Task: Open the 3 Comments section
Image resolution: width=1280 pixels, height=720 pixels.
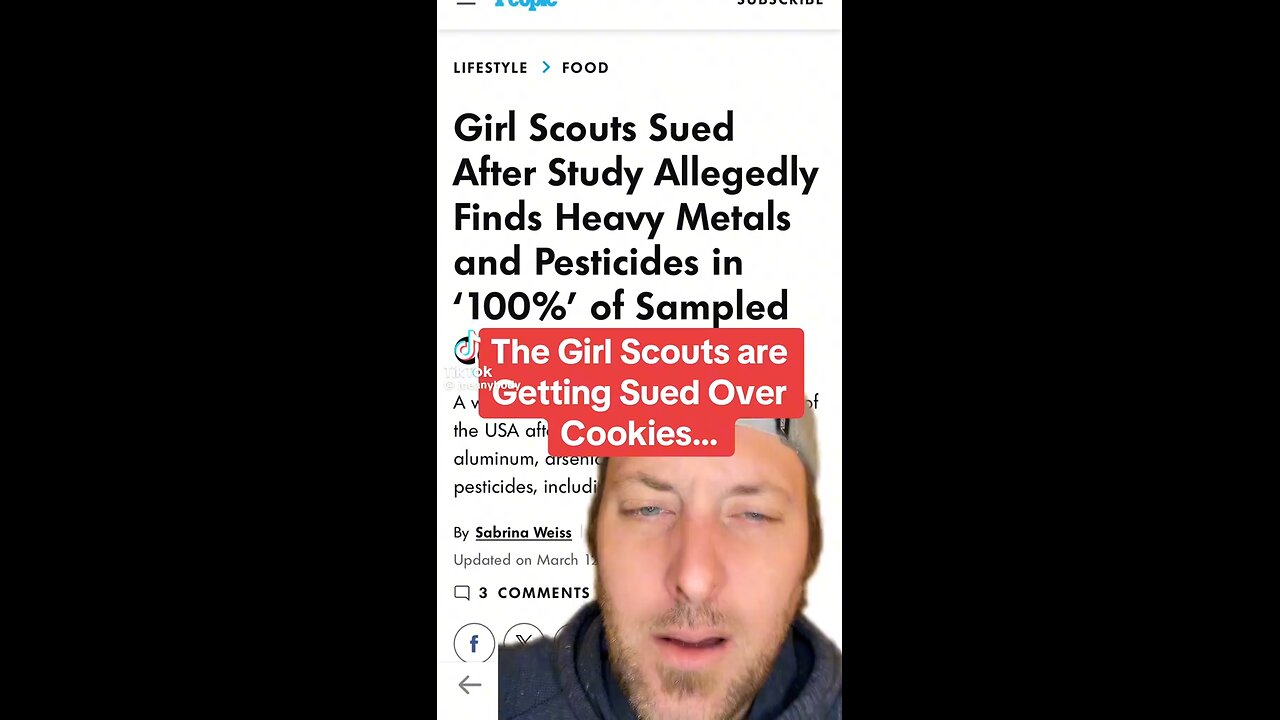Action: pyautogui.click(x=534, y=593)
